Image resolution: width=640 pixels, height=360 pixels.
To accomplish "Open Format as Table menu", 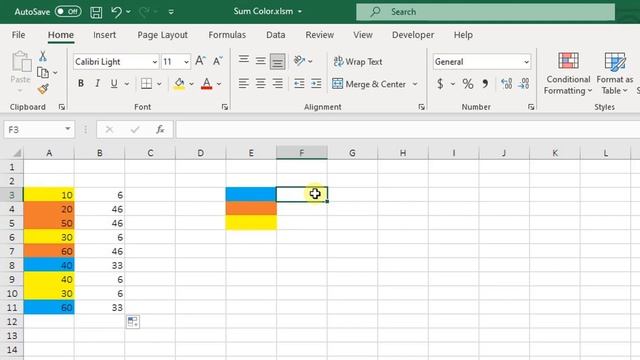I will [x=615, y=73].
